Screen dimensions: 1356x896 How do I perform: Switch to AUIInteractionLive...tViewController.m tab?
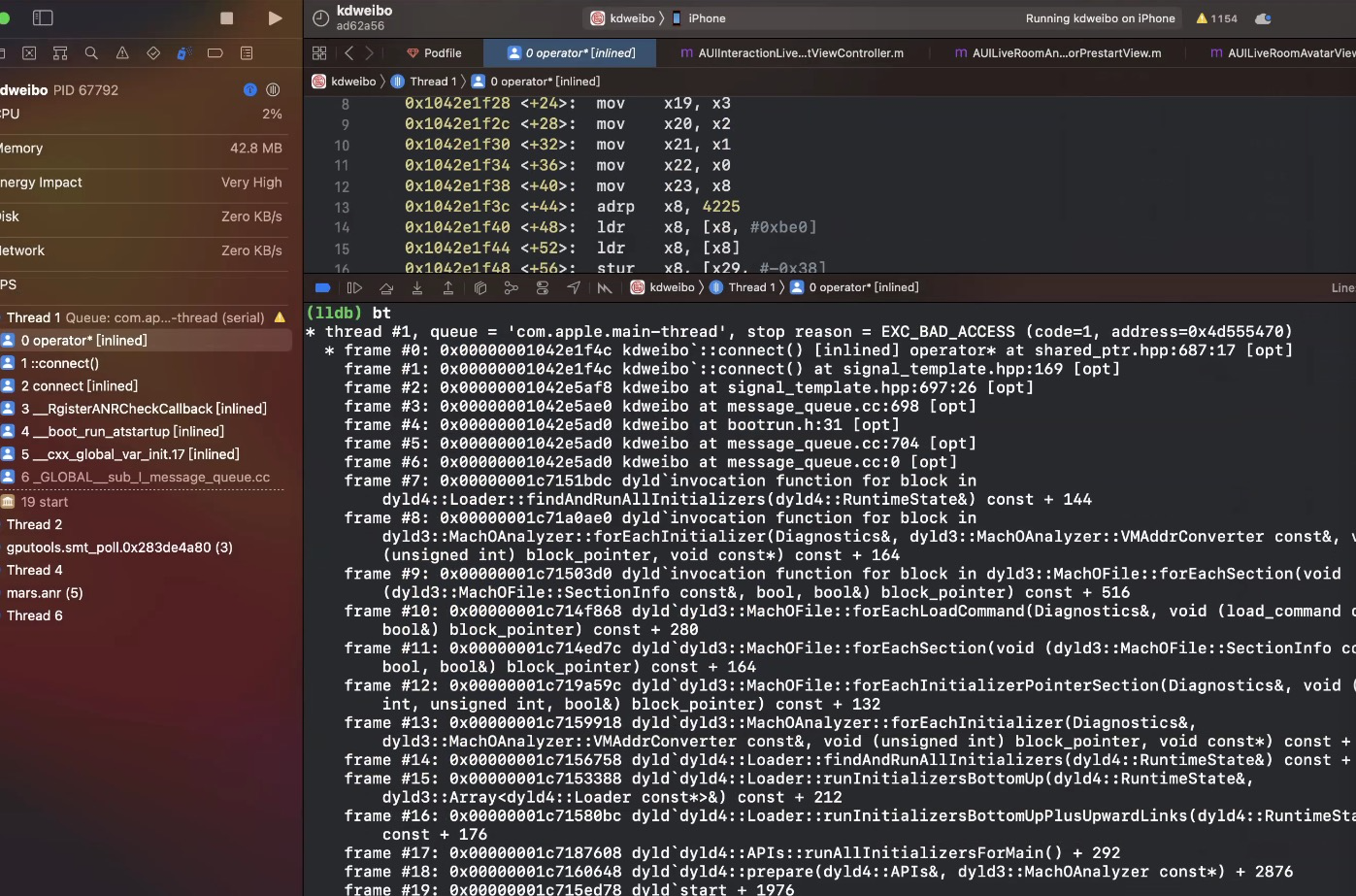pyautogui.click(x=792, y=53)
